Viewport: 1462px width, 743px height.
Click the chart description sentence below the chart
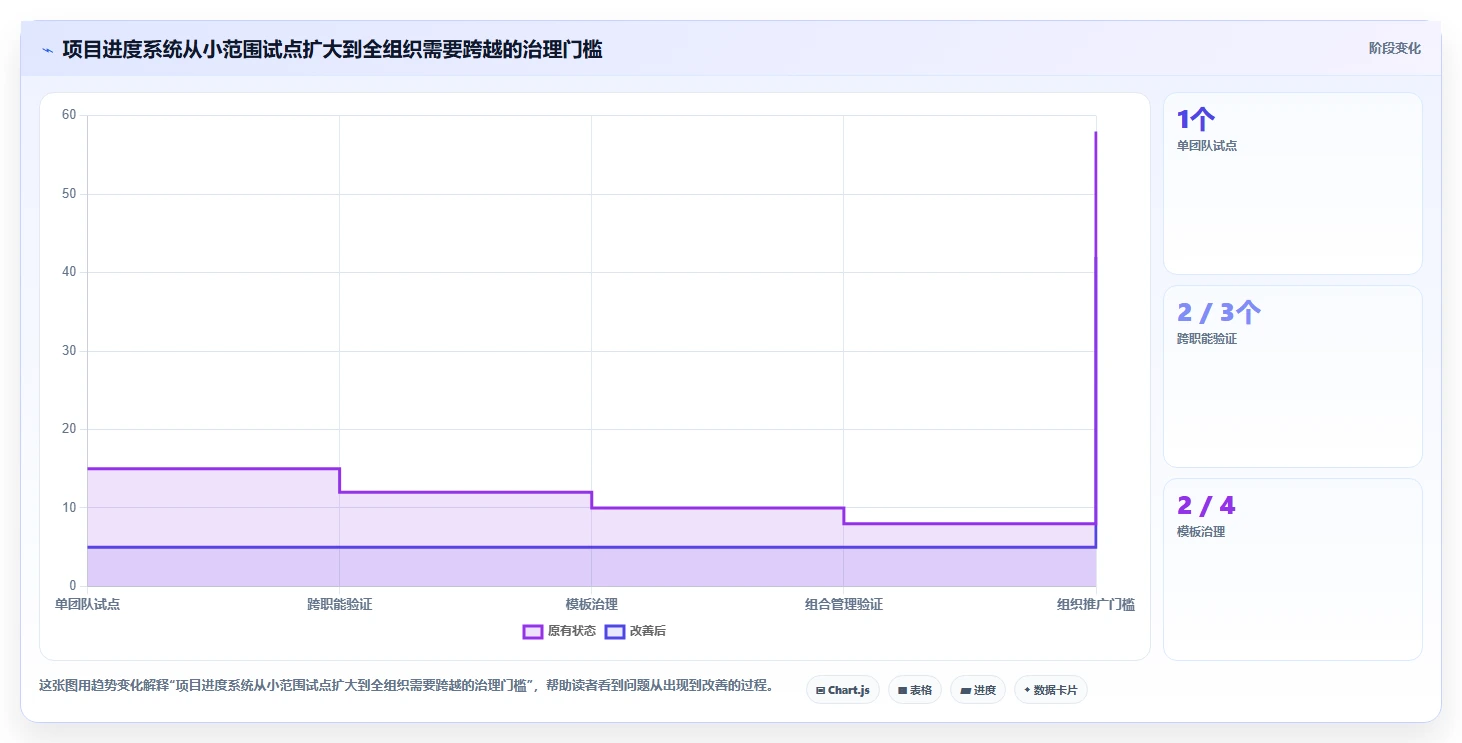click(406, 686)
